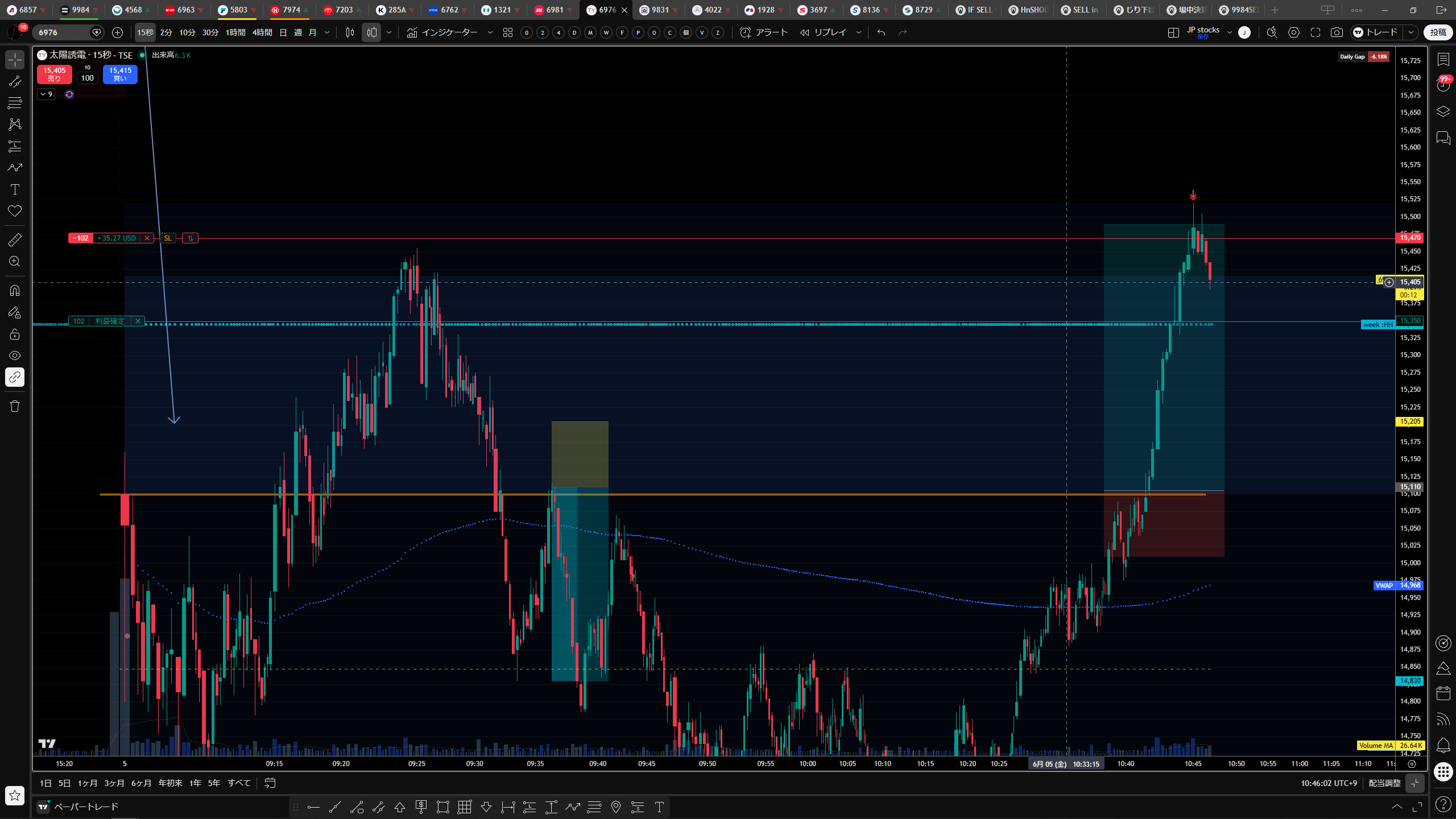The height and width of the screenshot is (819, 1456).
Task: Select the Text tool in left toolbar
Action: tap(15, 189)
